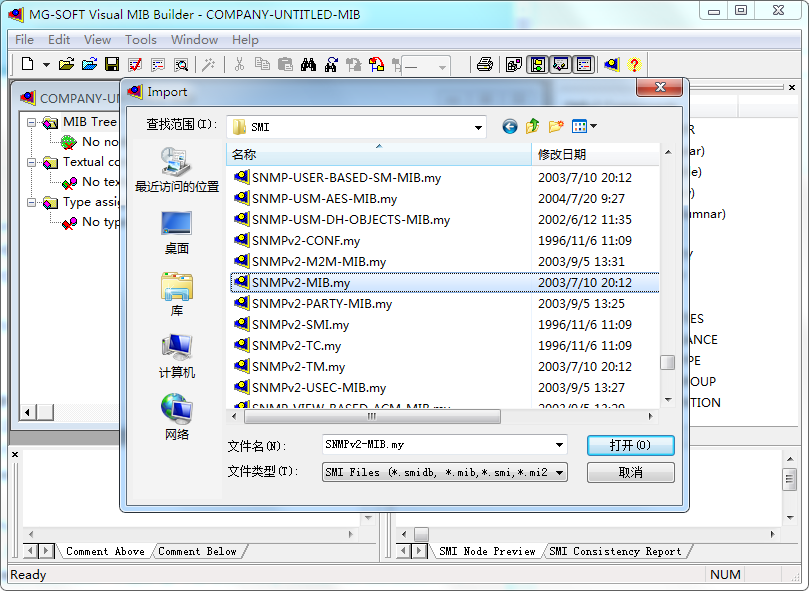809x591 pixels.
Task: Go up one folder level in Import dialog
Action: click(533, 126)
